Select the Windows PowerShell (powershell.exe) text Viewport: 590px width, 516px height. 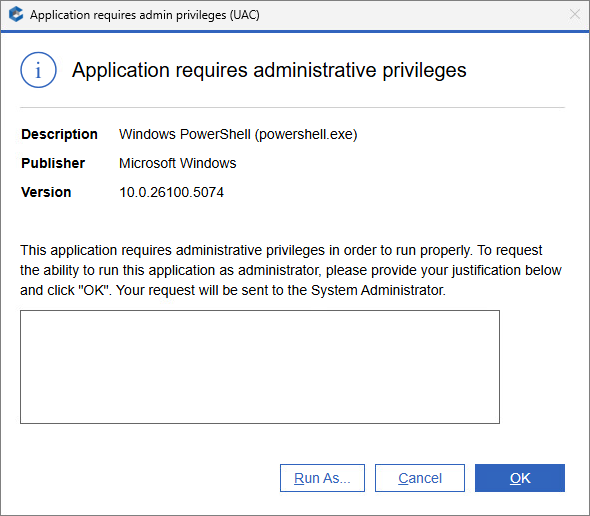tap(238, 134)
